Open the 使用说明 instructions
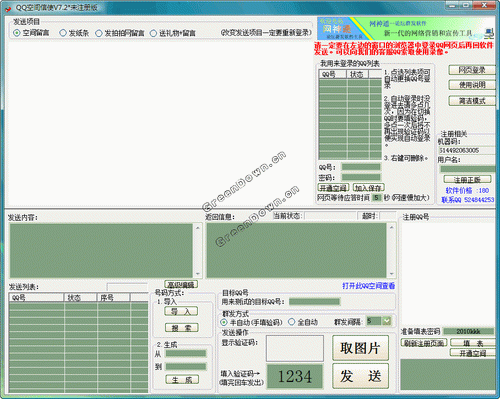This screenshot has height=399, width=500. click(472, 85)
